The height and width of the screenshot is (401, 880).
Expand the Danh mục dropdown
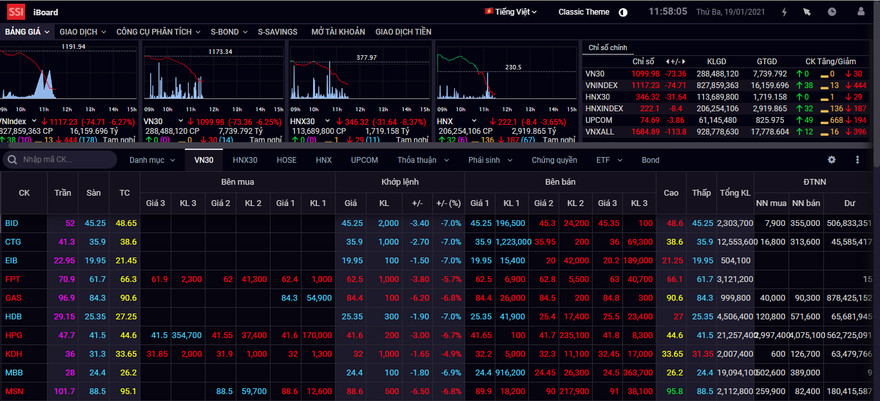[152, 160]
